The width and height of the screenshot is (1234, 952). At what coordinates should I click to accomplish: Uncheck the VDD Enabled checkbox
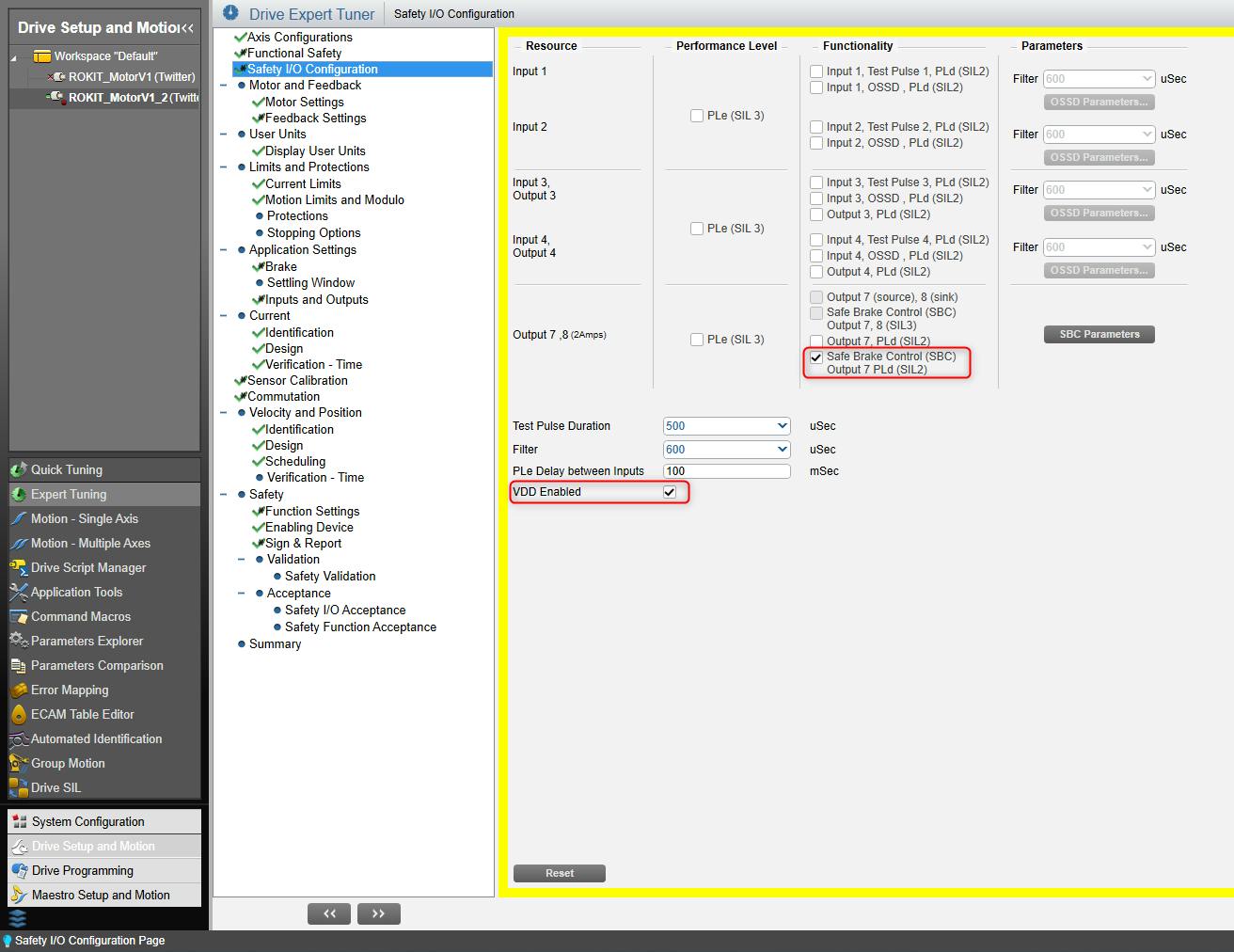point(670,492)
